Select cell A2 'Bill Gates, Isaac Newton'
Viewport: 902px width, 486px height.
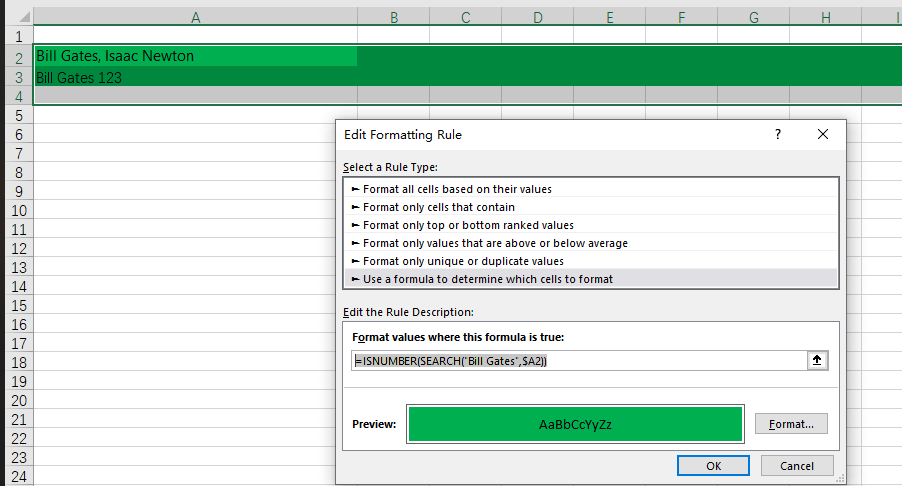(196, 56)
